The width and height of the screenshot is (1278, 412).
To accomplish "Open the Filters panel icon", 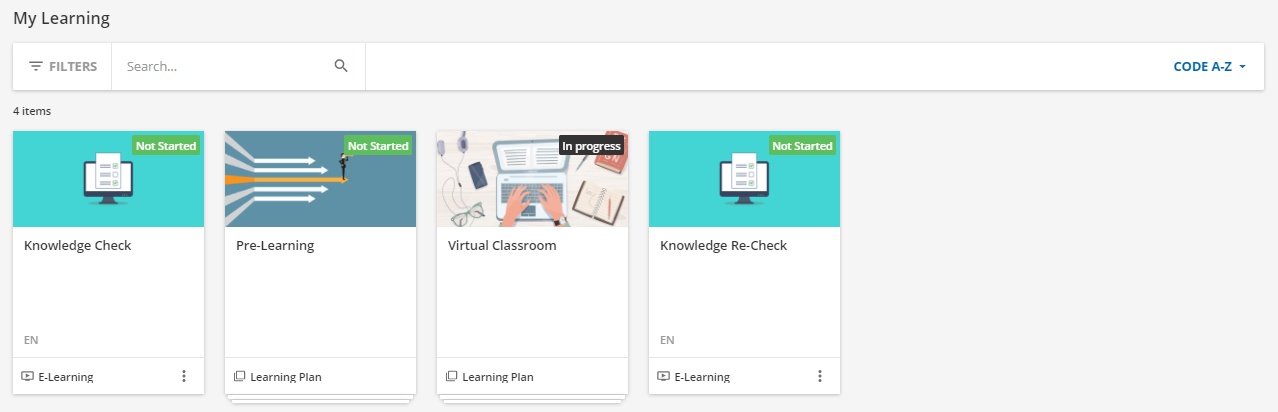I will 36,66.
